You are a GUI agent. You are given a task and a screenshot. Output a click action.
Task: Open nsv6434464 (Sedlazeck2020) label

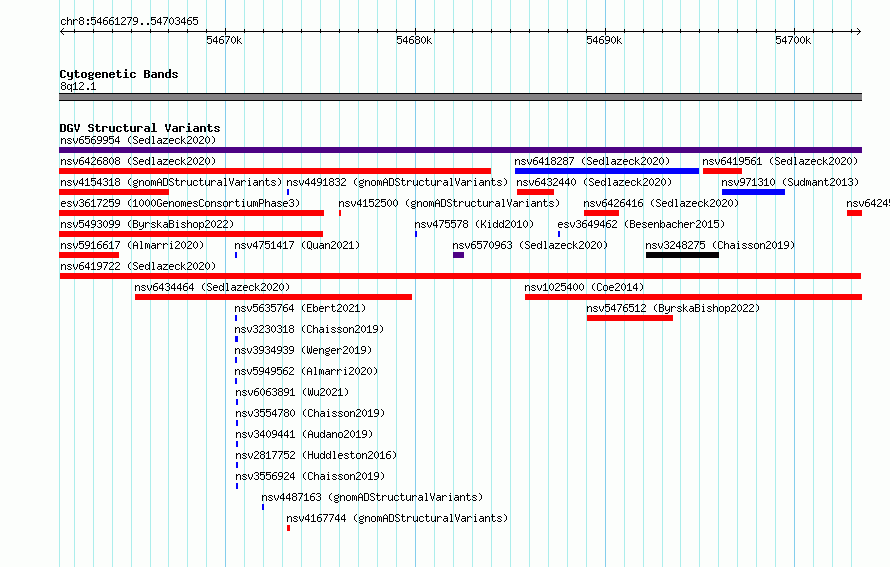point(212,287)
